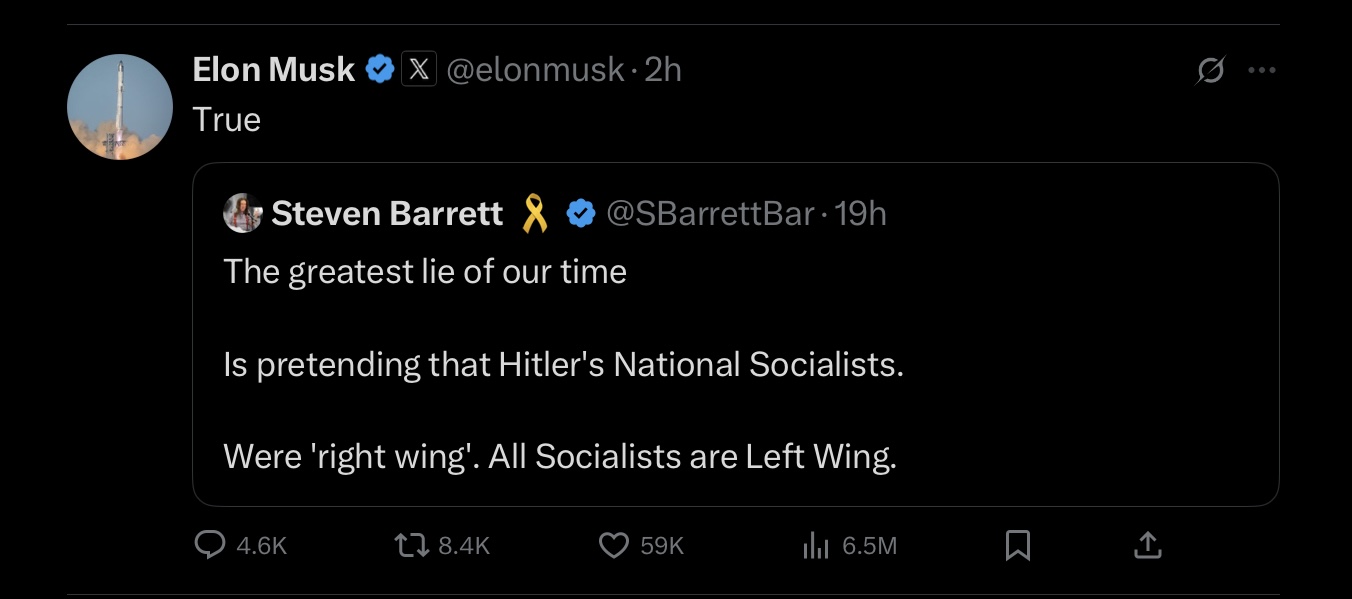Open Elon Musk's rocket profile picture
The height and width of the screenshot is (599, 1352).
120,107
